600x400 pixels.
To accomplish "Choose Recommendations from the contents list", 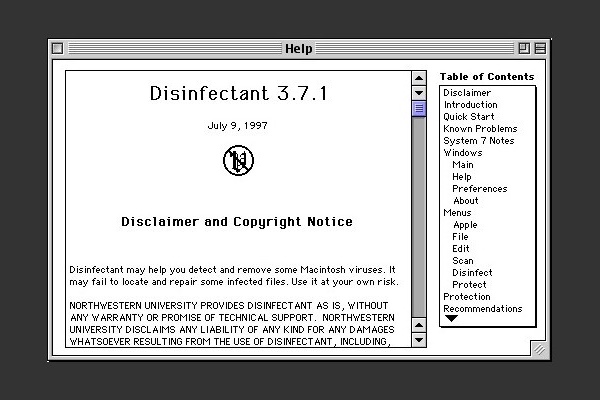I will coord(483,309).
